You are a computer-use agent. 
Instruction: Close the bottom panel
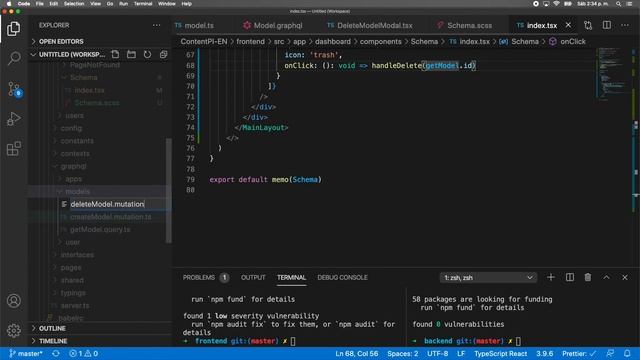point(625,278)
